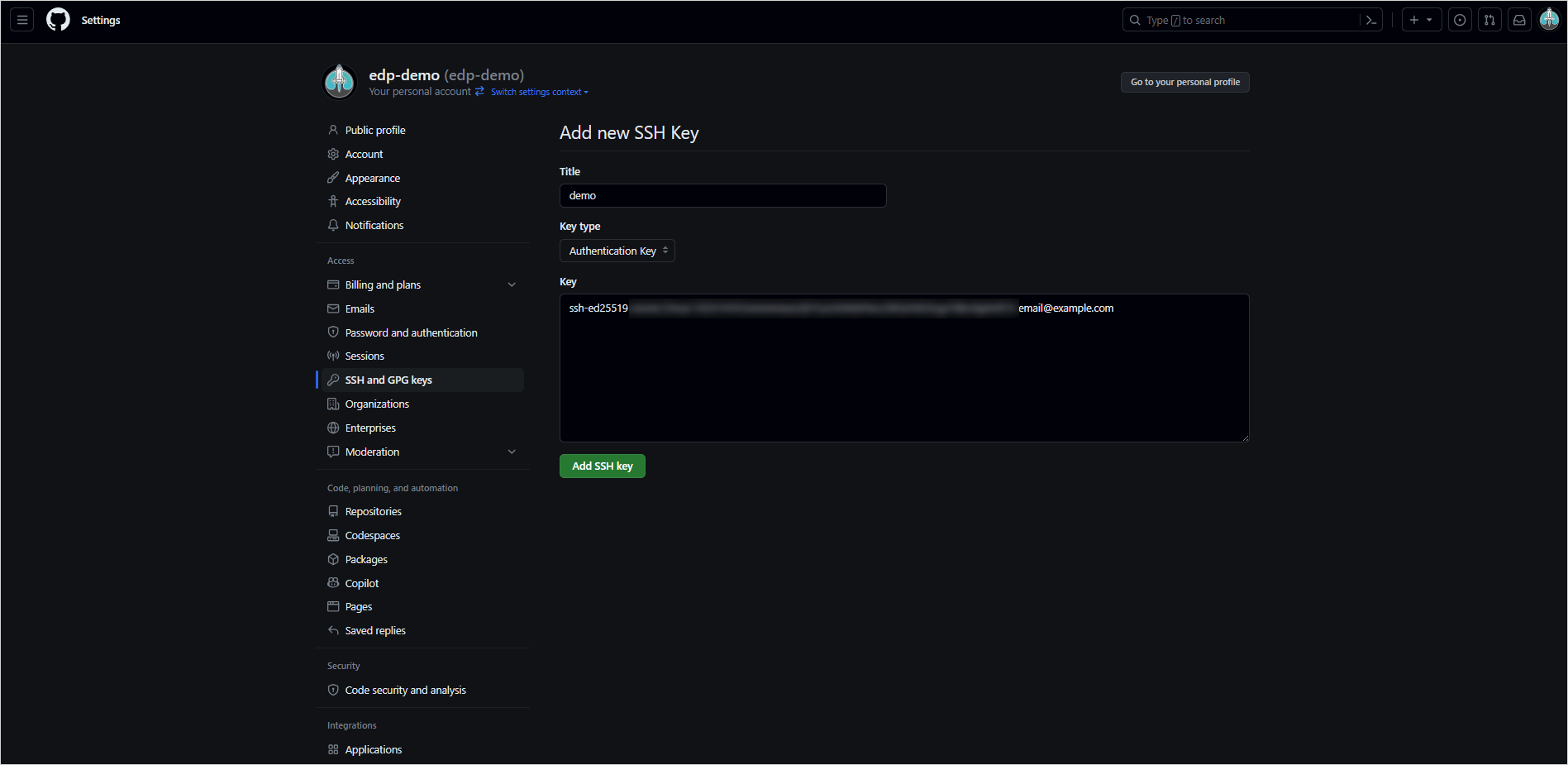
Task: Click the key icon beside SSH and GPG keys
Action: [x=333, y=380]
